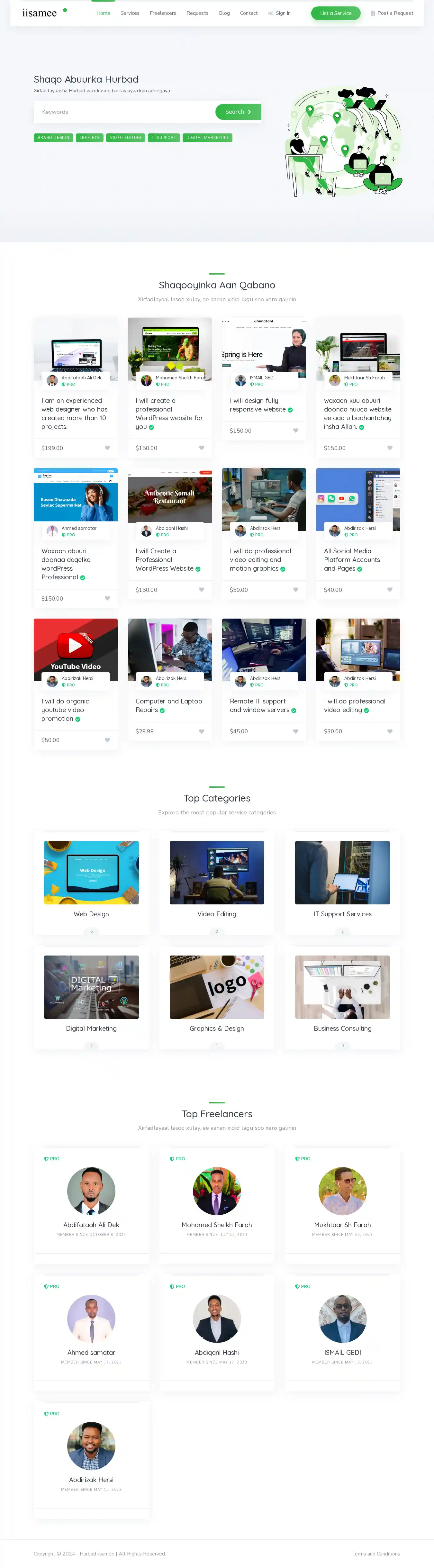Viewport: 434px width, 1568px height.
Task: Click Abdiqani Hashi's avatar on WordPress service
Action: click(146, 531)
